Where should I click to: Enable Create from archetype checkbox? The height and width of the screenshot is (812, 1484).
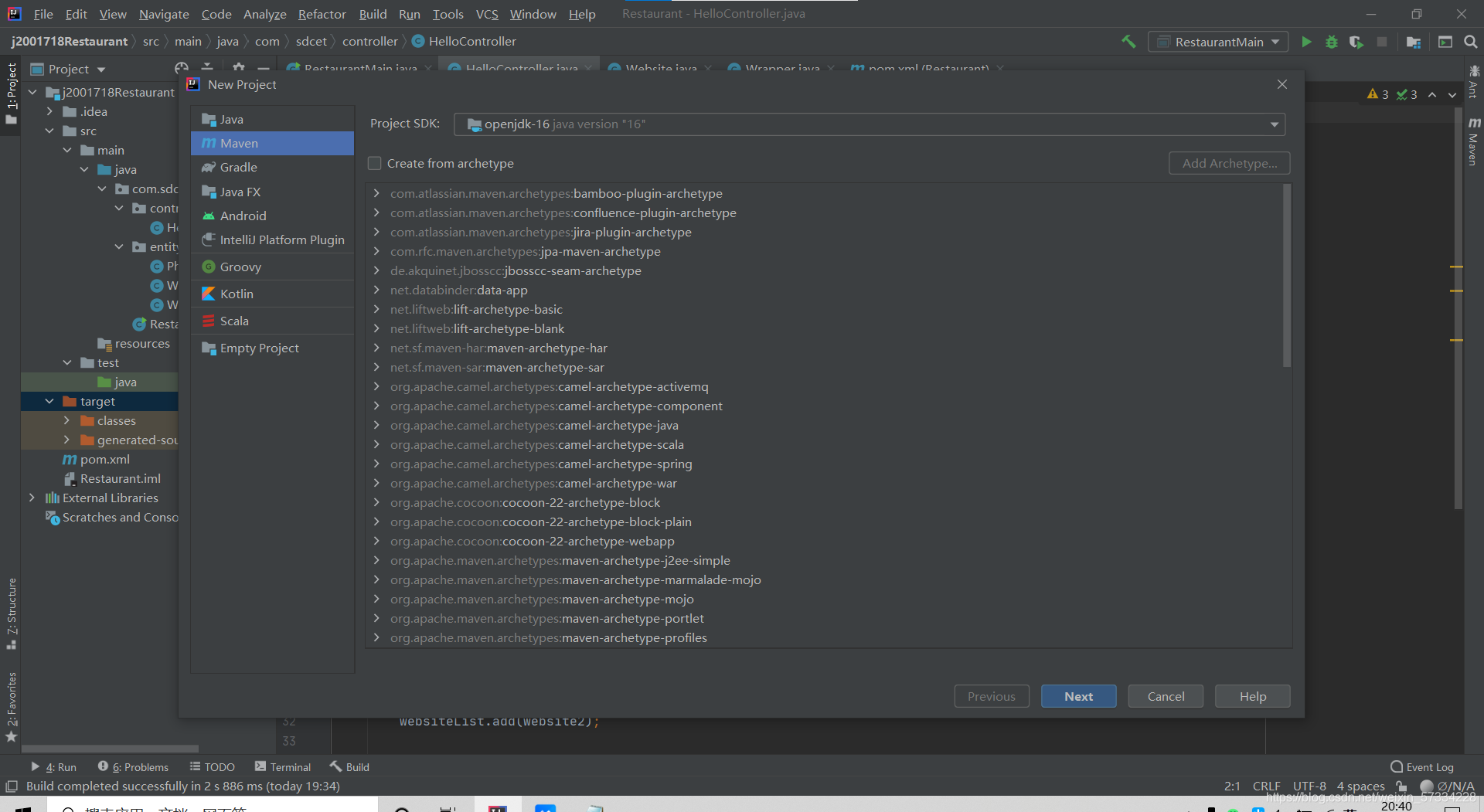pyautogui.click(x=375, y=163)
